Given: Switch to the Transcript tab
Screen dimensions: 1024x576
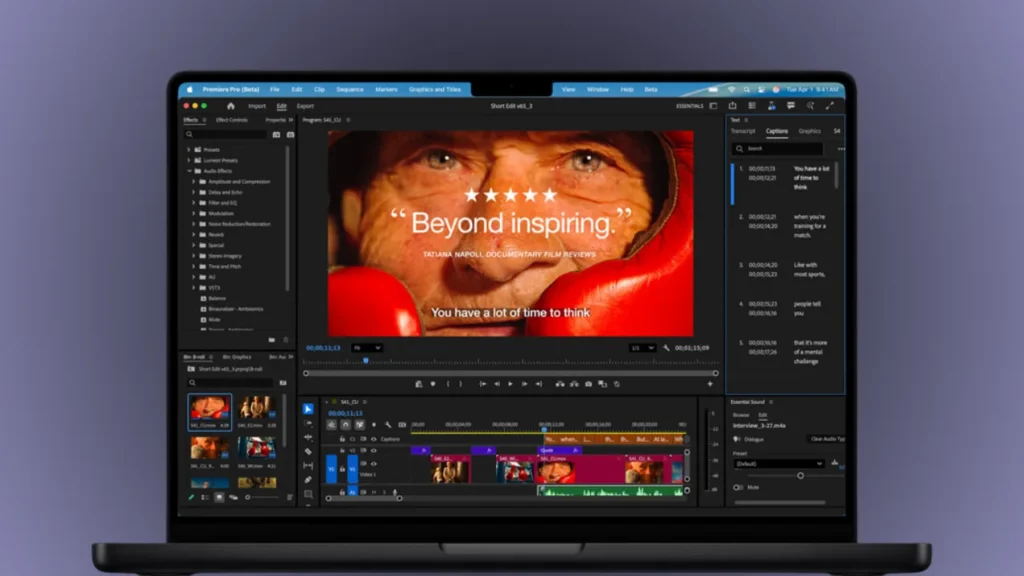Looking at the screenshot, I should click(x=743, y=131).
